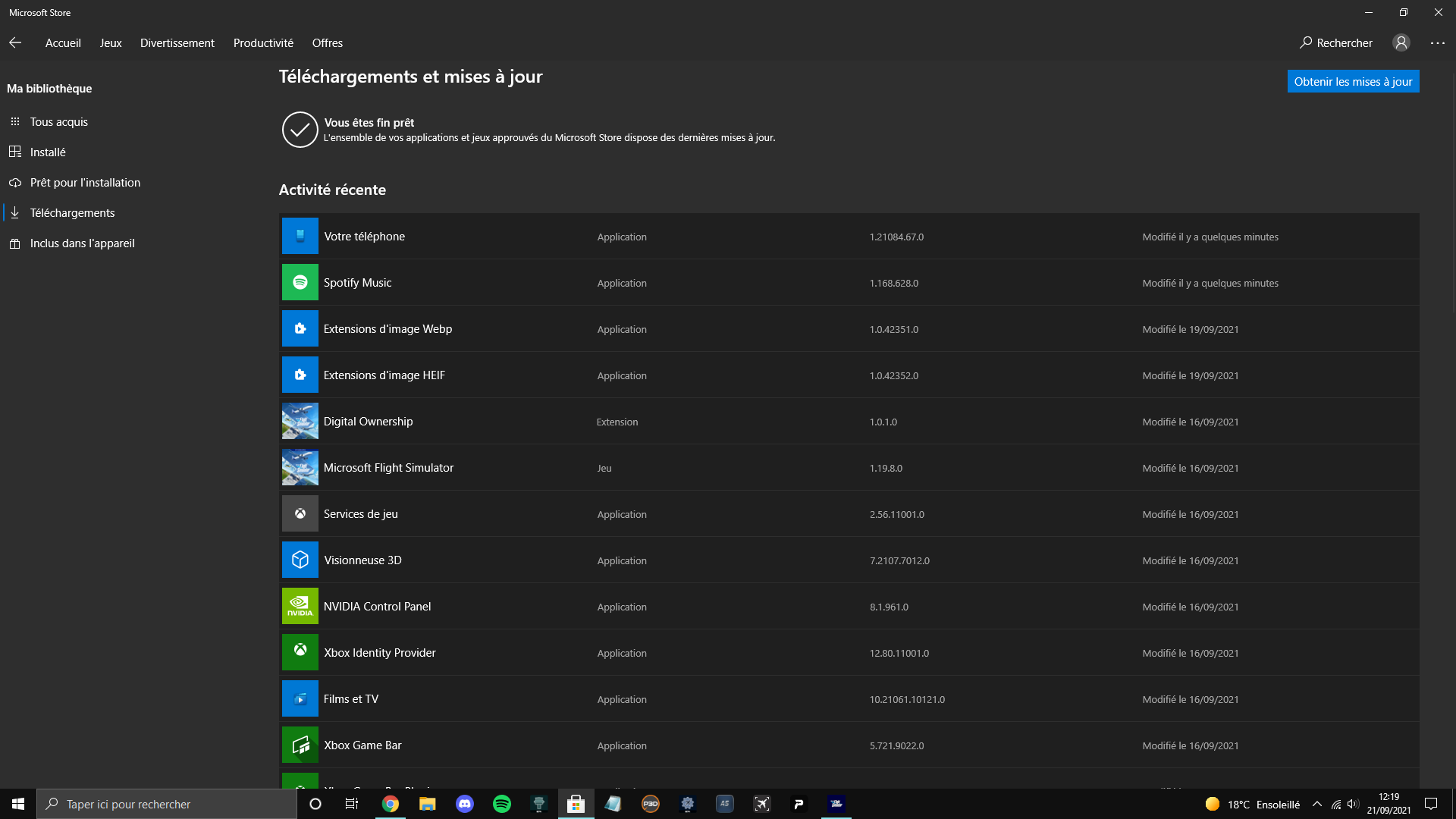This screenshot has width=1456, height=819.
Task: Open the user account profile icon
Action: click(1401, 42)
